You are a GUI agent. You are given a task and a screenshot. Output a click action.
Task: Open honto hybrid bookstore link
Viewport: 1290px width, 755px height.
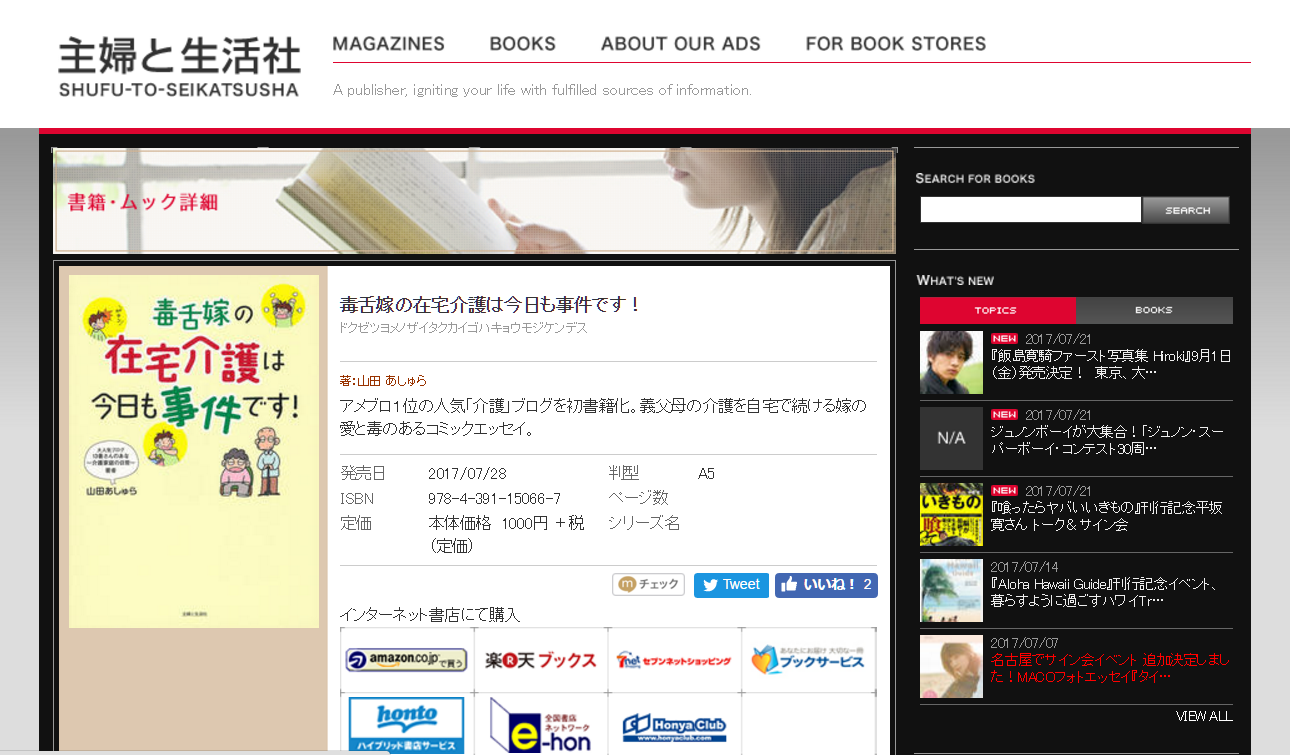(x=407, y=725)
